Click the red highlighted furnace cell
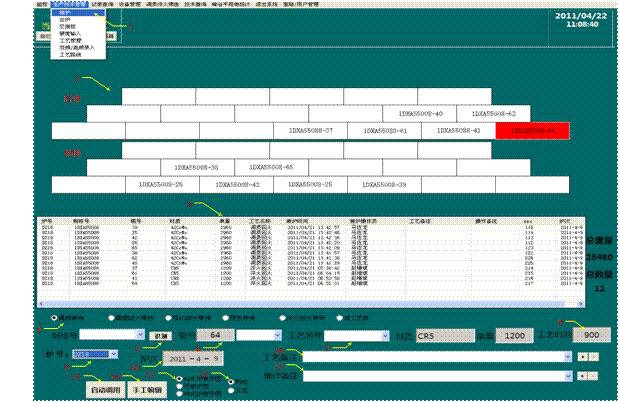Viewport: 619px width, 403px height. tap(538, 131)
